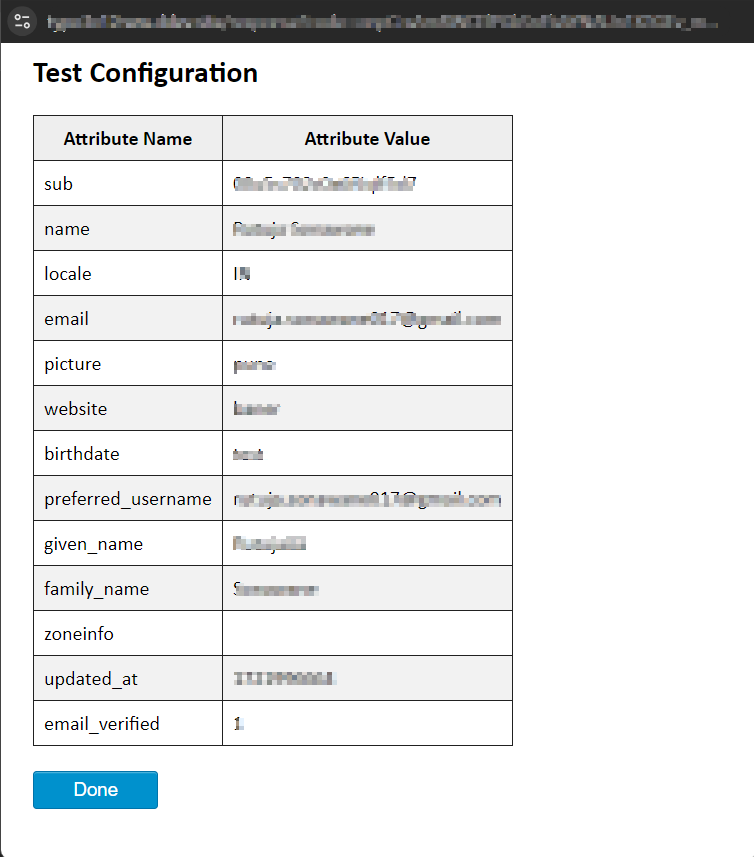Click the Test Configuration heading
Viewport: 754px width, 857px height.
[145, 73]
